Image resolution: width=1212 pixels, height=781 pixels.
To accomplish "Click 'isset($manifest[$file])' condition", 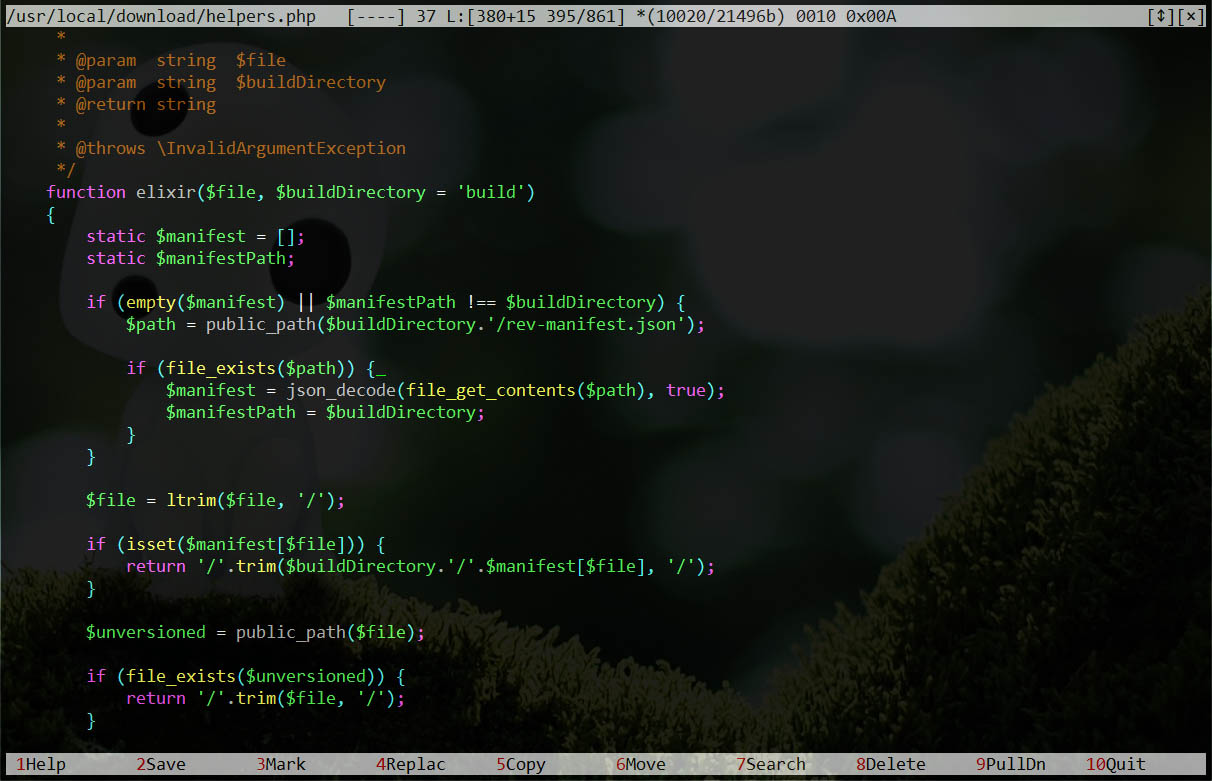I will coord(236,544).
